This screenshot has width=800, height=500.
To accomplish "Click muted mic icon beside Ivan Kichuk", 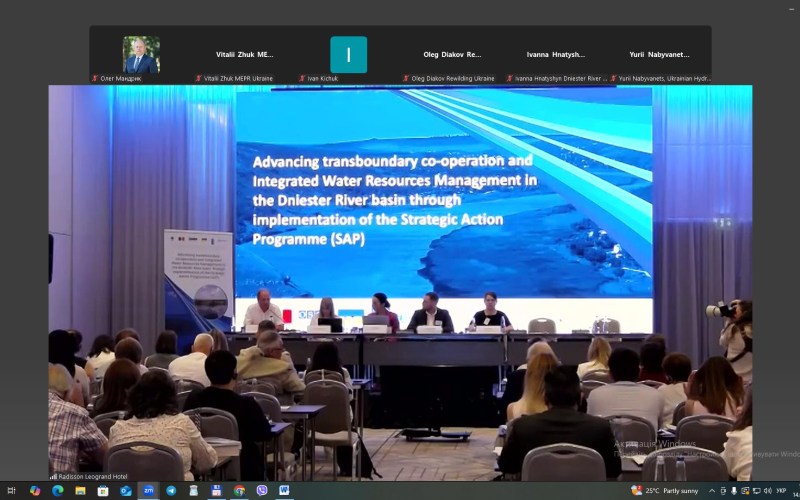I will 302,79.
